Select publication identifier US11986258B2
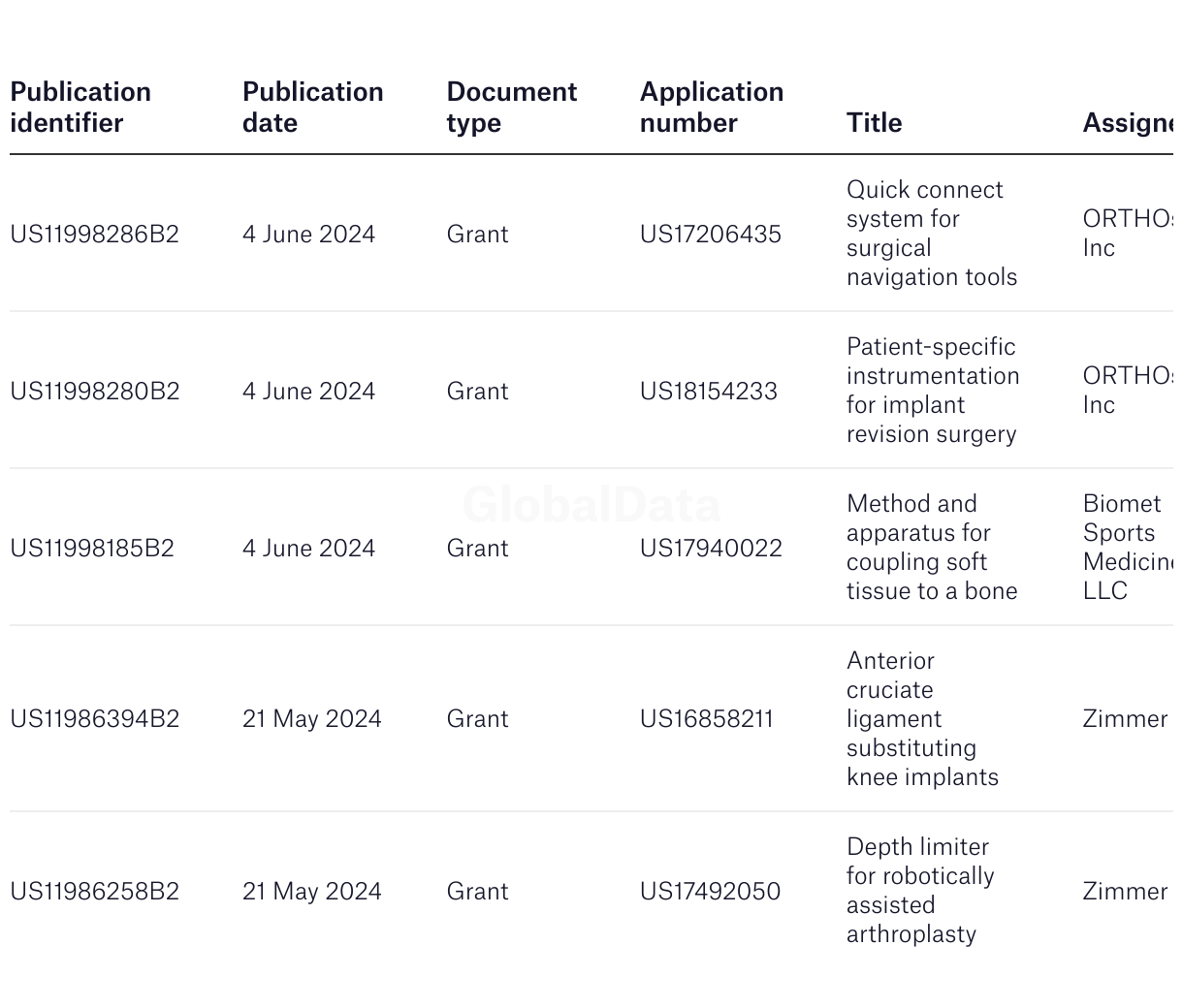1183x1008 pixels. pyautogui.click(x=95, y=892)
